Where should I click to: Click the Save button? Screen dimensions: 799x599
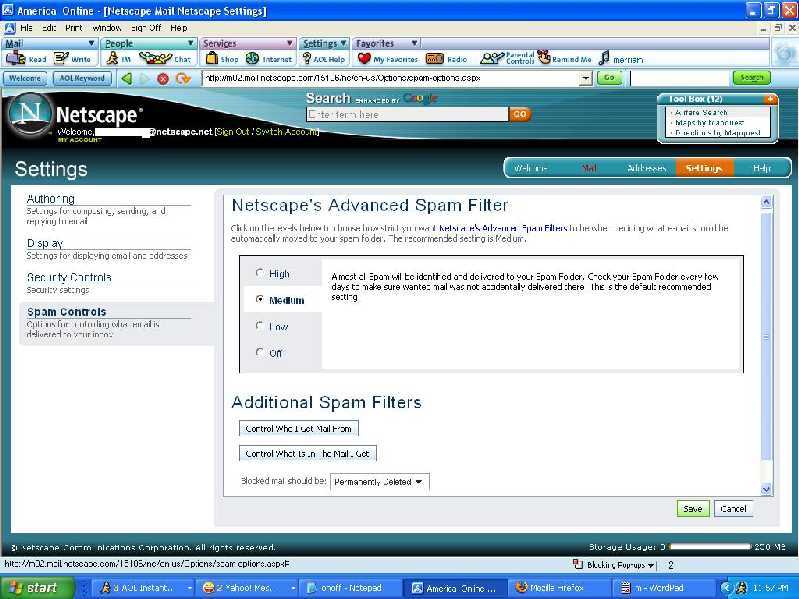point(693,509)
